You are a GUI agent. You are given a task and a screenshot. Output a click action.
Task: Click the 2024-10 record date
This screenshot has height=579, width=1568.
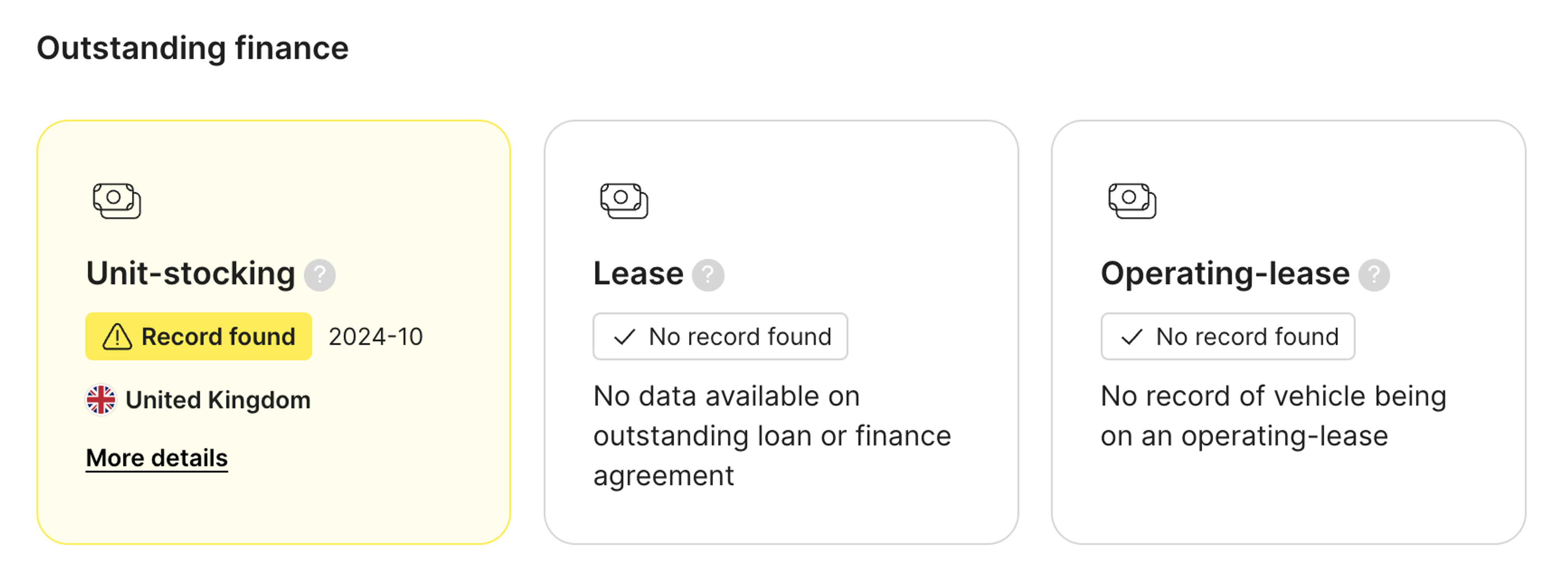(x=376, y=337)
